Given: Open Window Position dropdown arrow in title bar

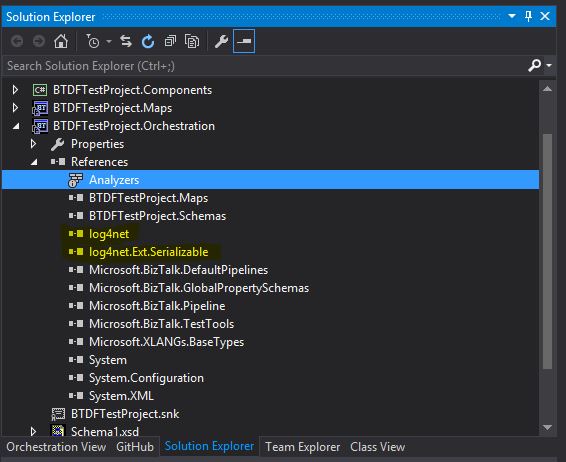Looking at the screenshot, I should click(x=512, y=16).
